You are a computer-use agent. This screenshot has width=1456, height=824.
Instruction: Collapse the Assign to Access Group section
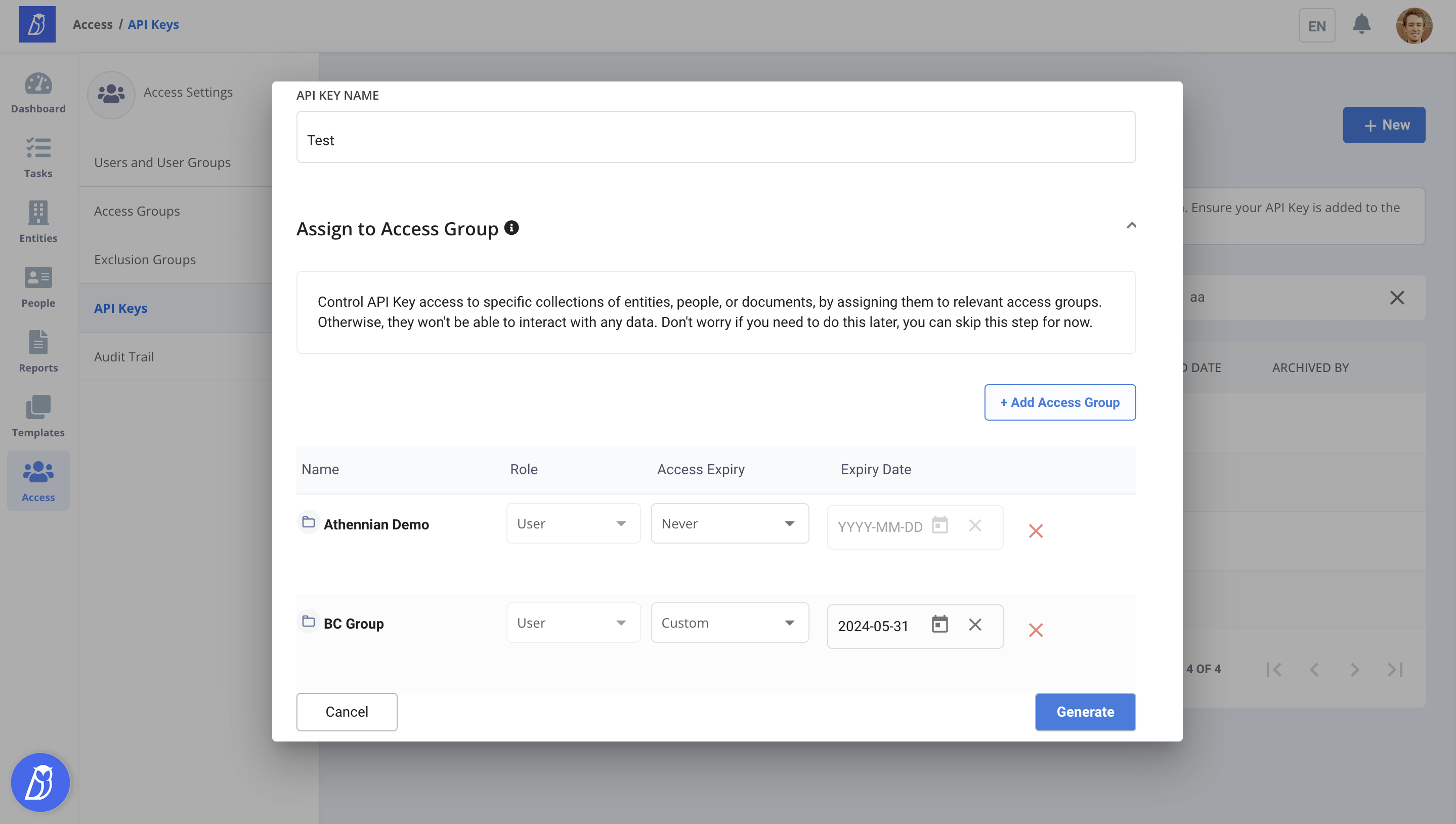pyautogui.click(x=1131, y=226)
